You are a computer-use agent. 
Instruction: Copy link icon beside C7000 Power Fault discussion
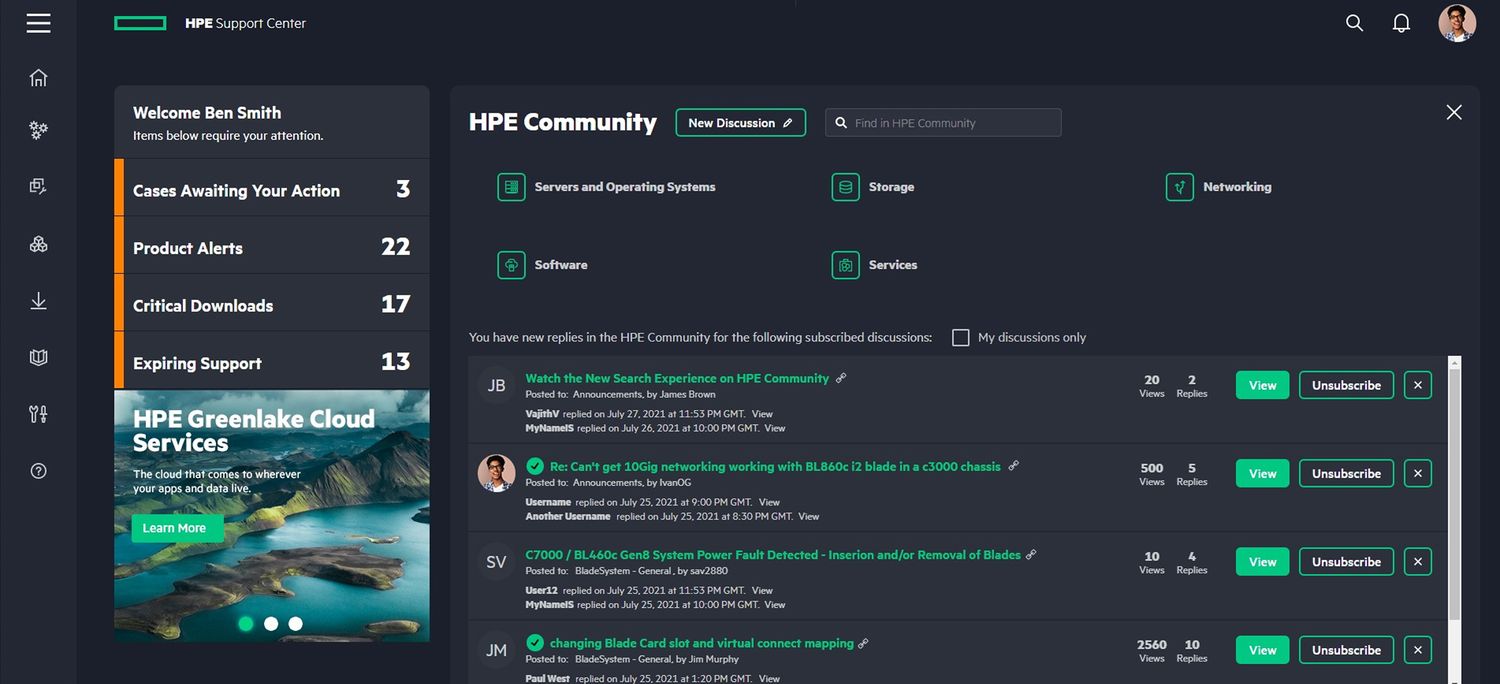[1031, 554]
